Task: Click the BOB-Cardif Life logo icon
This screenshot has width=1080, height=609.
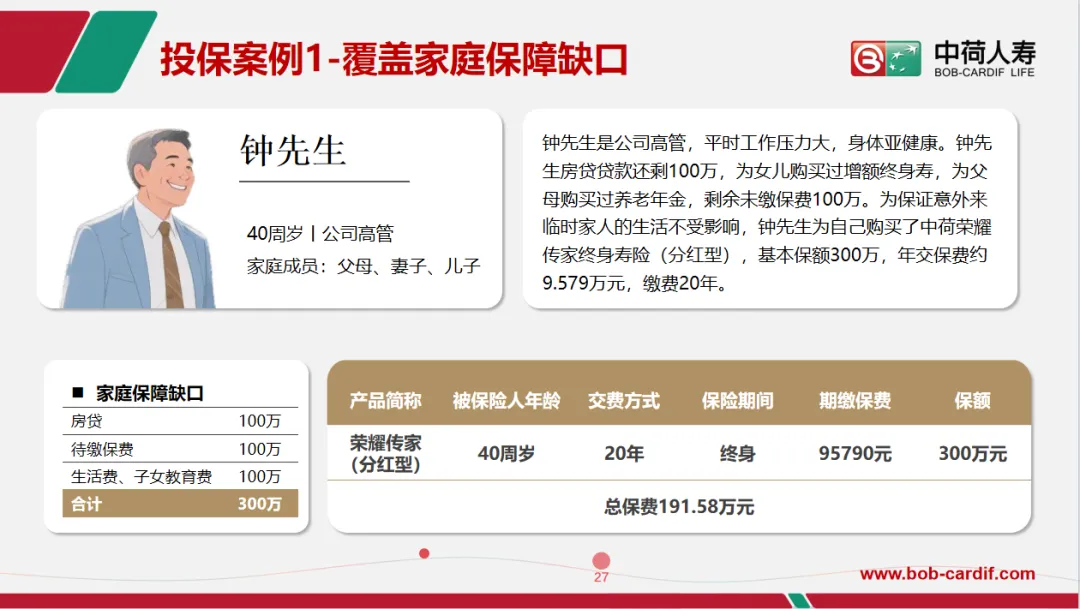Action: (886, 58)
